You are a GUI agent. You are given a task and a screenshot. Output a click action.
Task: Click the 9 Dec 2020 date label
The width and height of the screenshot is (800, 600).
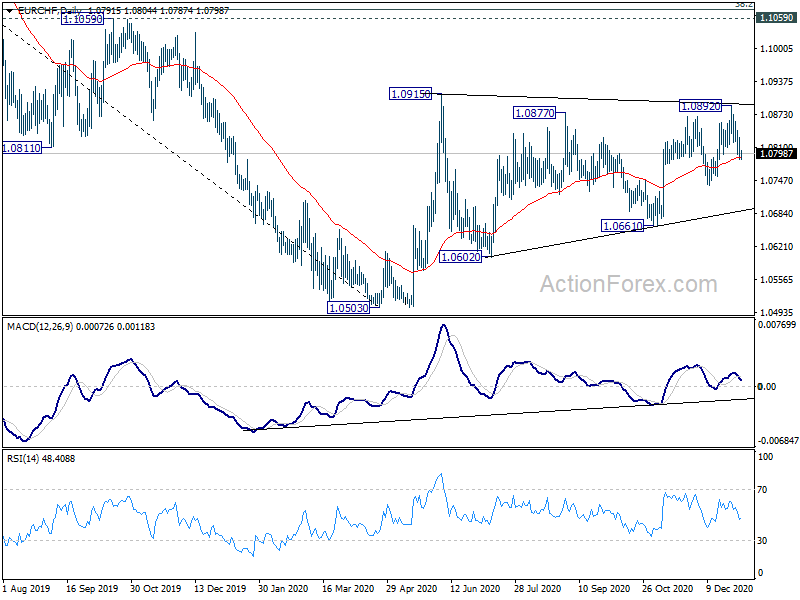729,588
